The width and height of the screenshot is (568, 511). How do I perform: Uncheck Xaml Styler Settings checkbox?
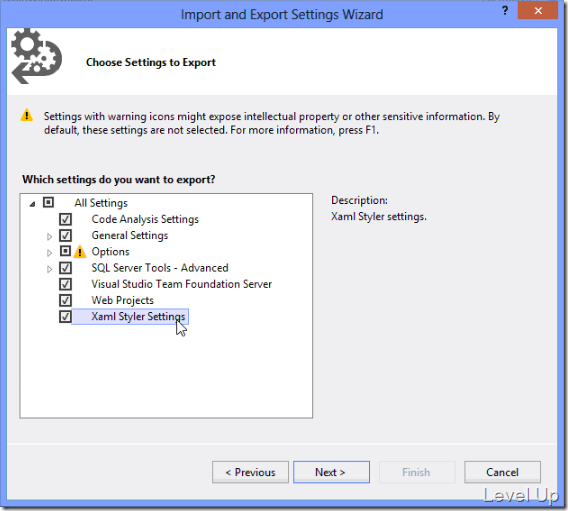click(65, 317)
